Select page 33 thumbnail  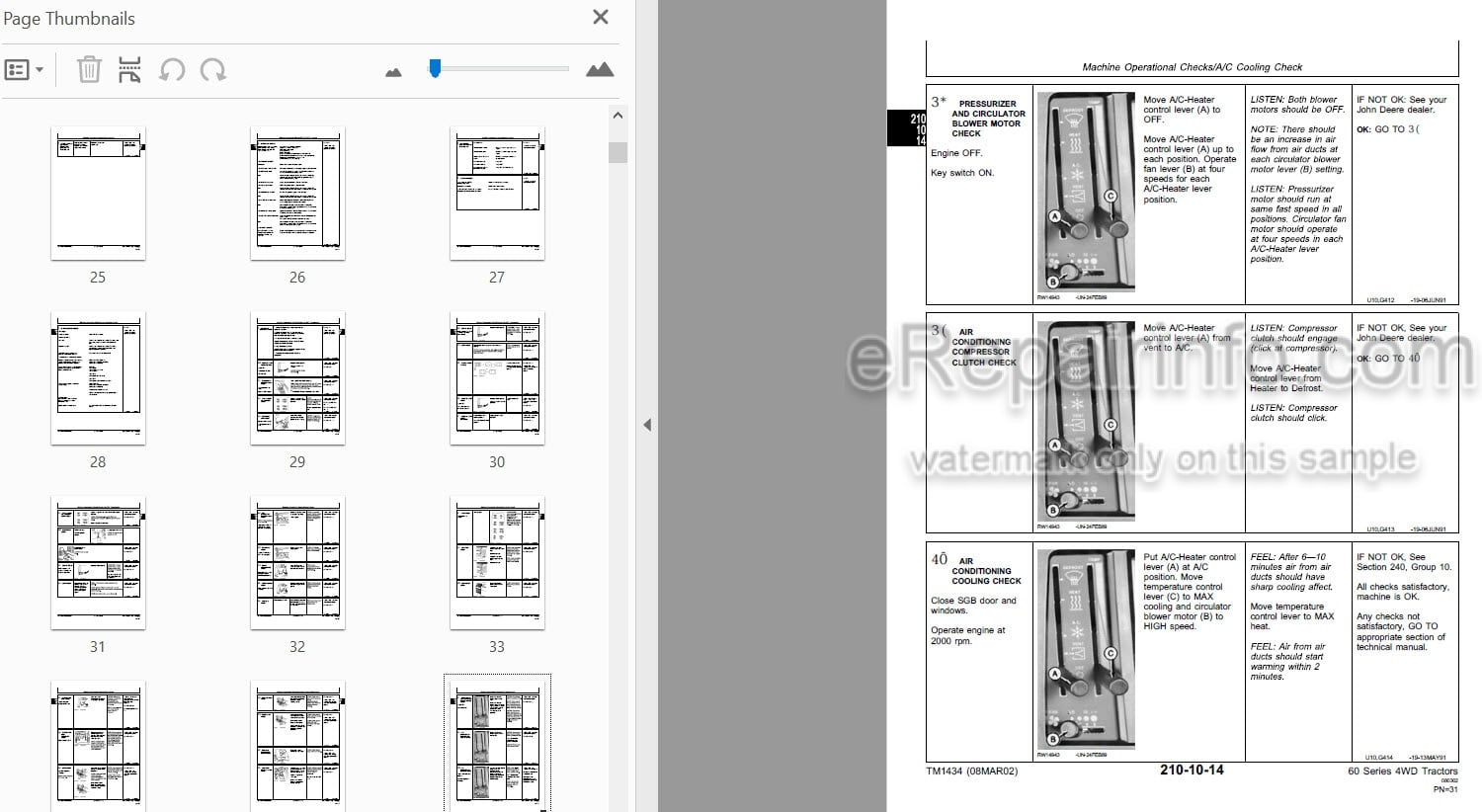tap(497, 563)
